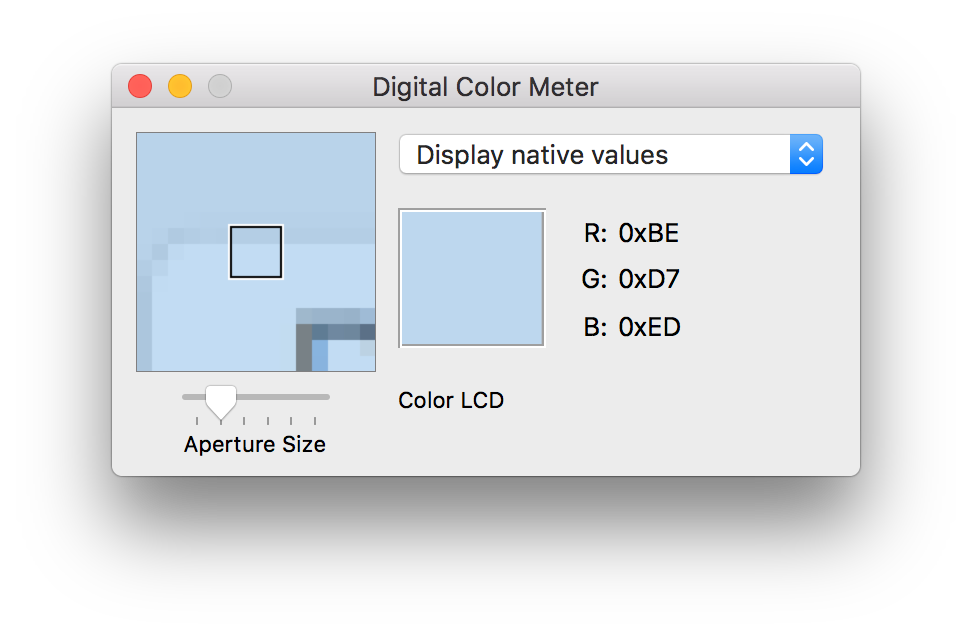Click the sampled color swatch
The height and width of the screenshot is (636, 972).
pos(472,278)
